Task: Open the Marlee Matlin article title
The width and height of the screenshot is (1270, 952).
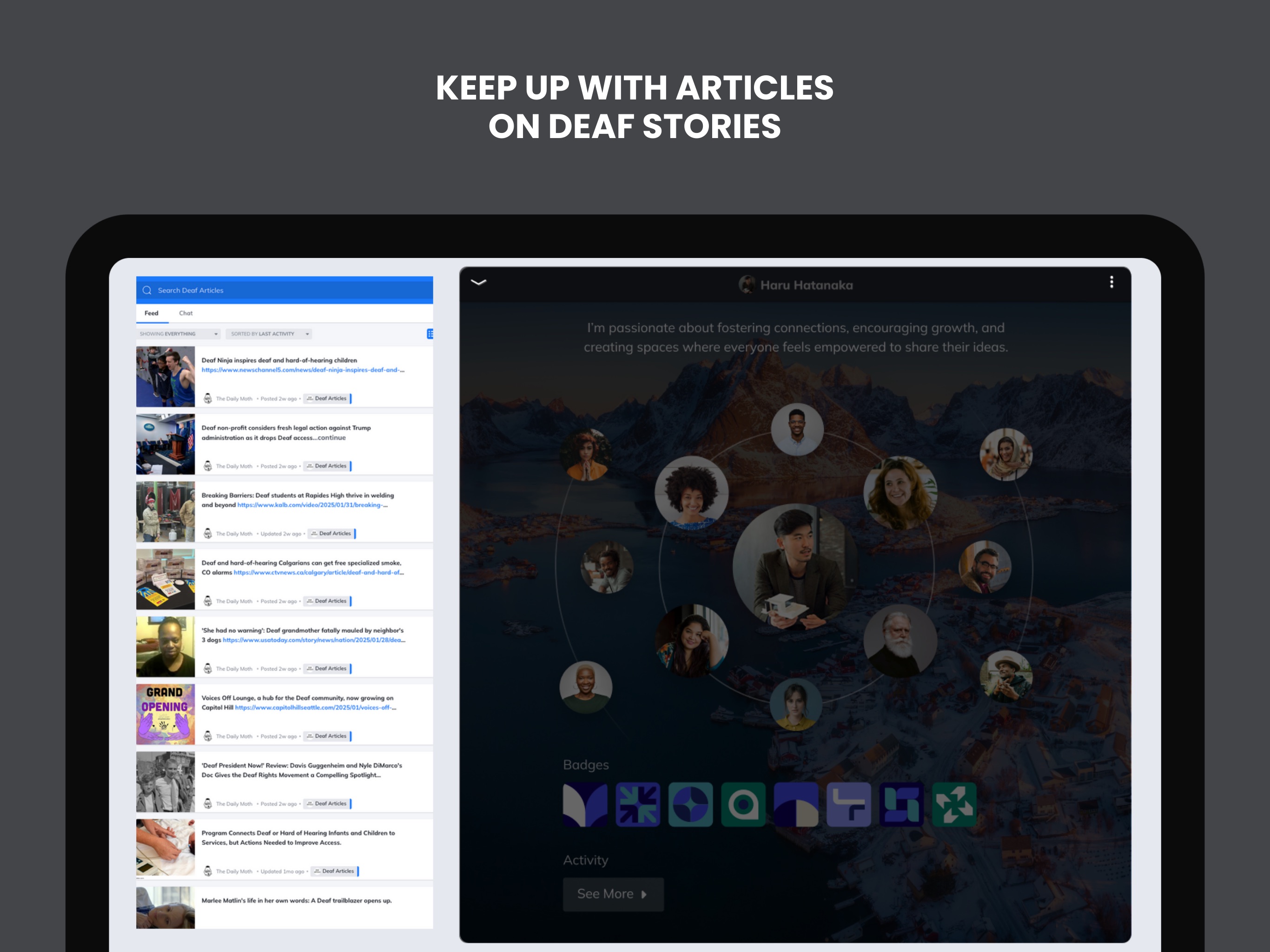Action: point(296,900)
